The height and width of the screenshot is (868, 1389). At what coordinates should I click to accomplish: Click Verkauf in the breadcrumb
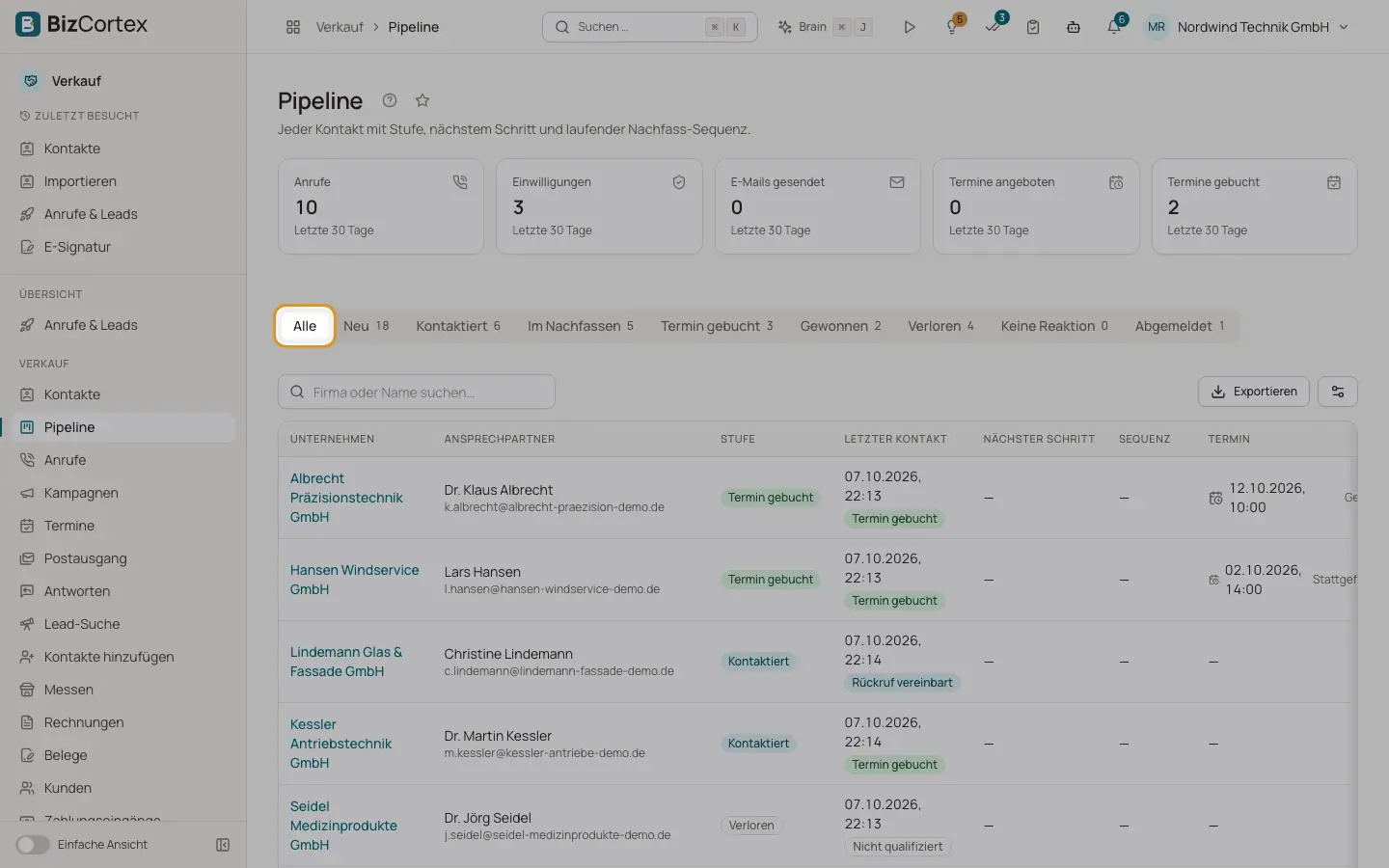click(340, 27)
